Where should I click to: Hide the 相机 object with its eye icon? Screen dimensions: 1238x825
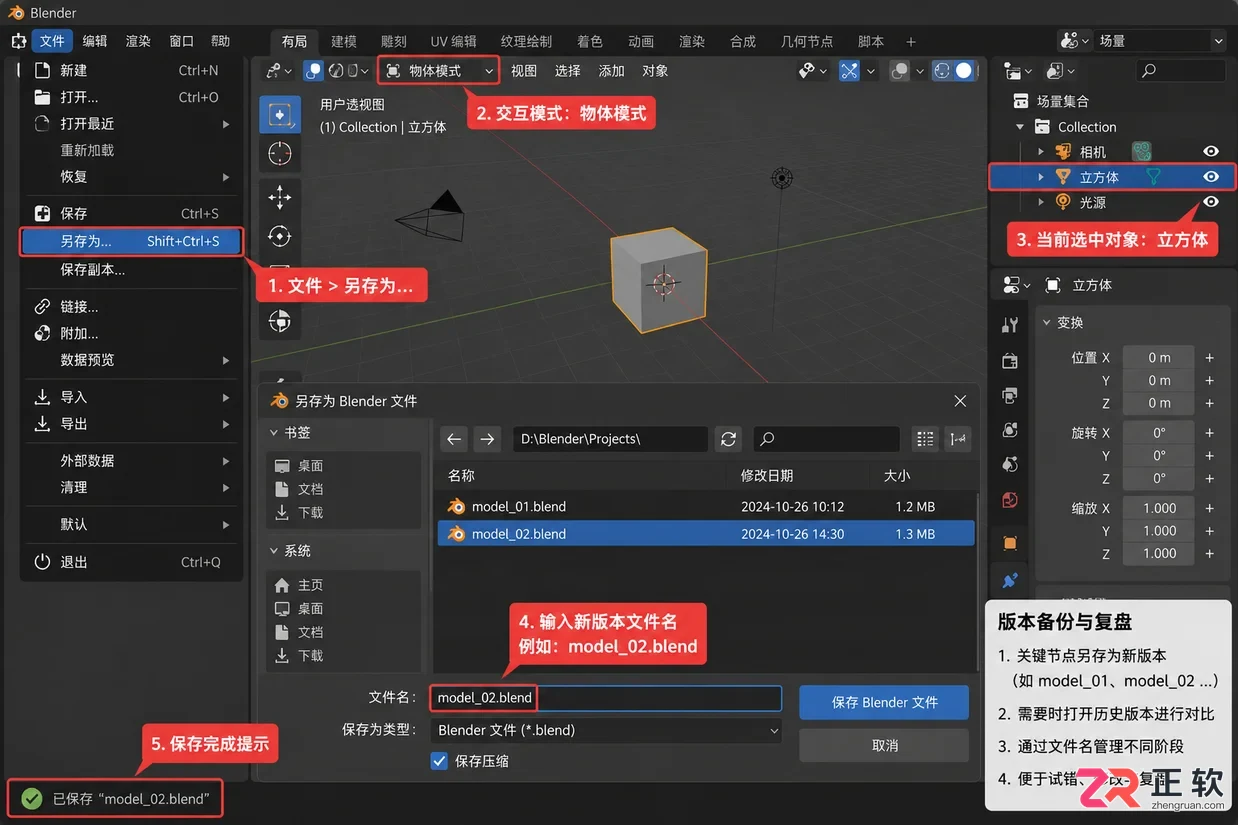[1211, 151]
